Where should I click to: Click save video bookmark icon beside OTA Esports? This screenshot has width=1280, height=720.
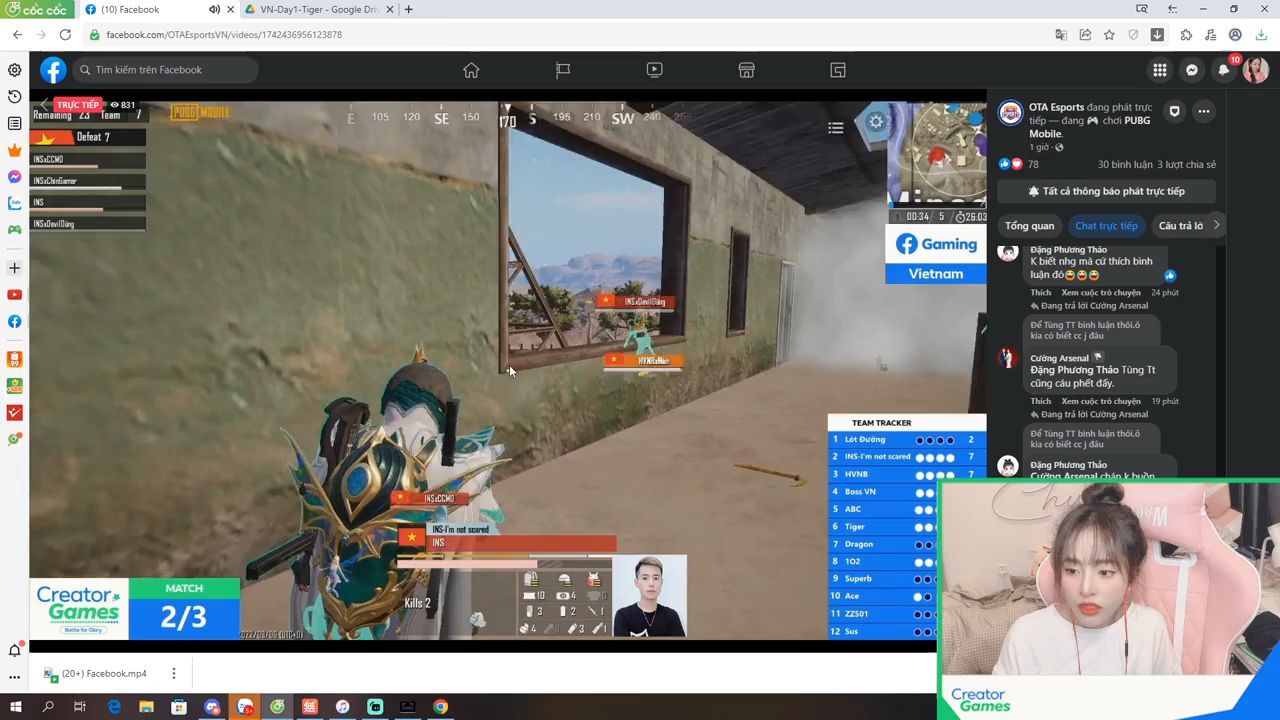[x=1175, y=111]
